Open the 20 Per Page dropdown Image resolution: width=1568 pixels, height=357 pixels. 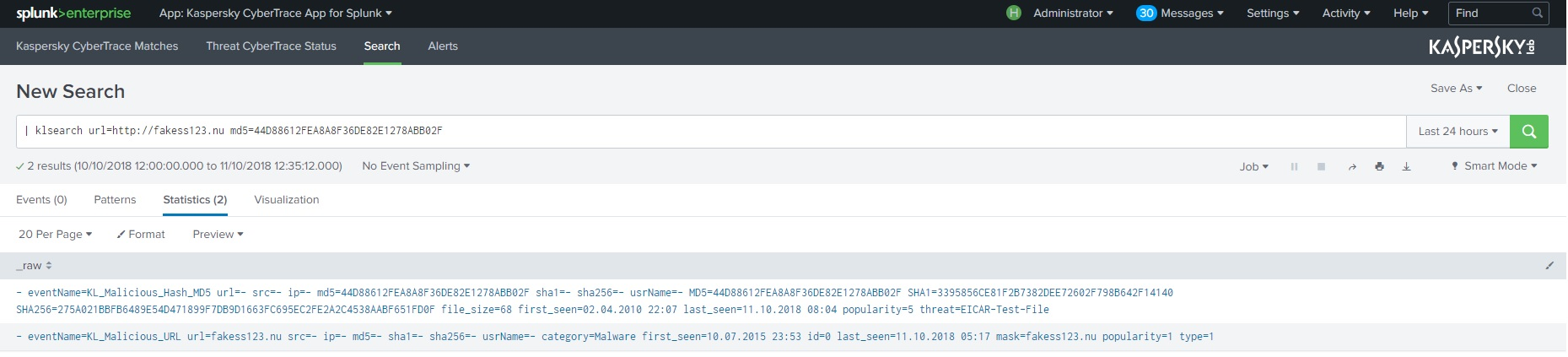pyautogui.click(x=56, y=235)
